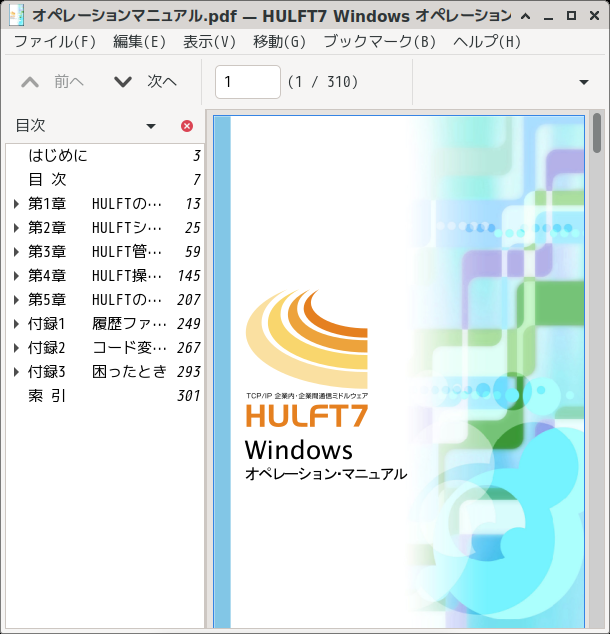Image resolution: width=610 pixels, height=634 pixels.
Task: Open the 編集(E) menu
Action: 139,42
